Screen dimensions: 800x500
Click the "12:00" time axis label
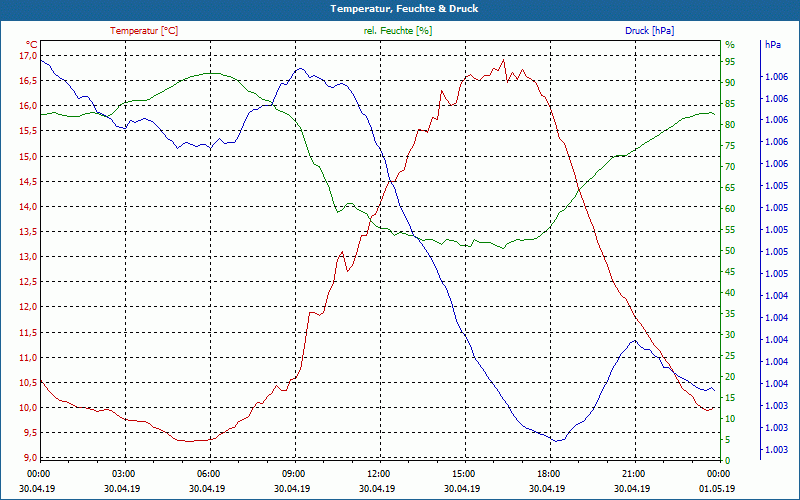click(379, 473)
